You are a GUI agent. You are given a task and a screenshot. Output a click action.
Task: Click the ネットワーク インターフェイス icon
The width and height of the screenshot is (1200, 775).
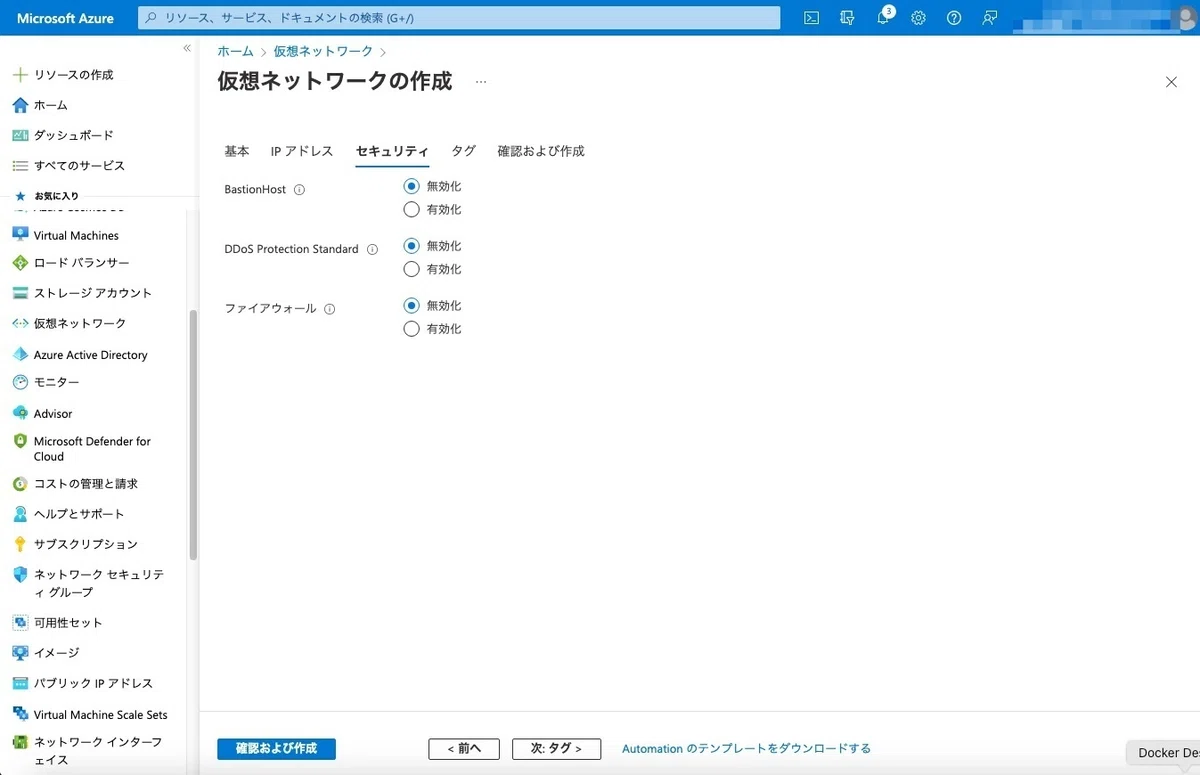coord(20,743)
